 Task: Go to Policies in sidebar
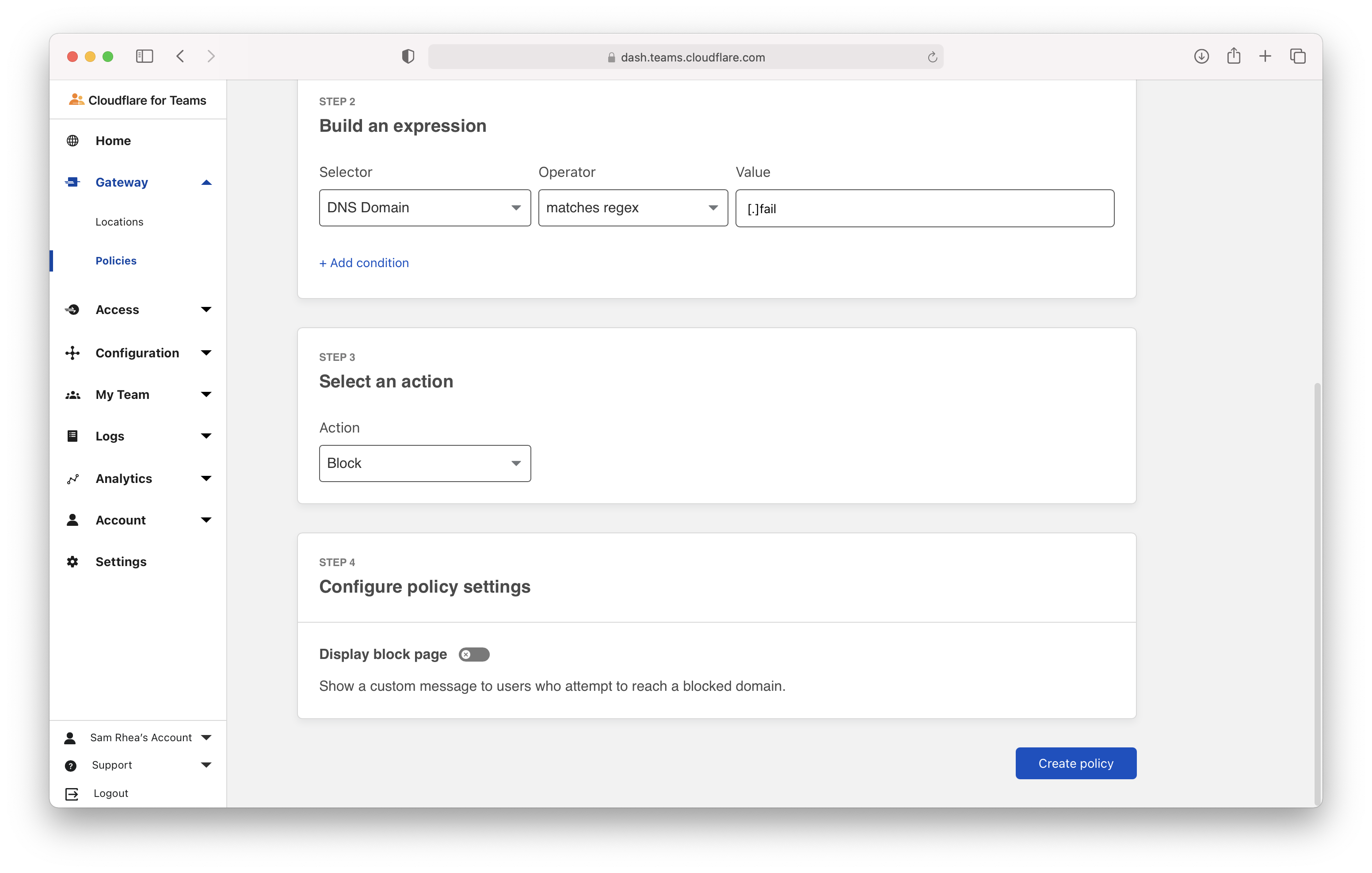116,260
